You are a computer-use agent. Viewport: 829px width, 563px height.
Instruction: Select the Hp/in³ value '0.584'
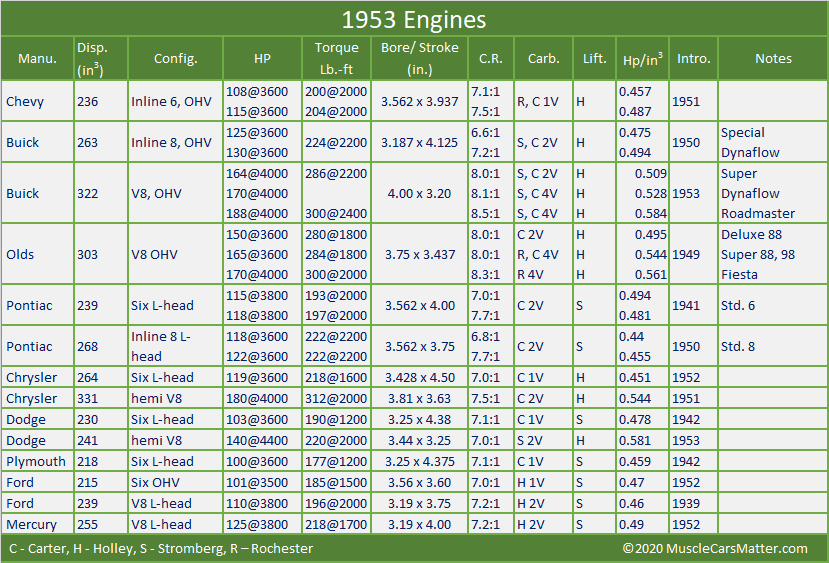651,214
